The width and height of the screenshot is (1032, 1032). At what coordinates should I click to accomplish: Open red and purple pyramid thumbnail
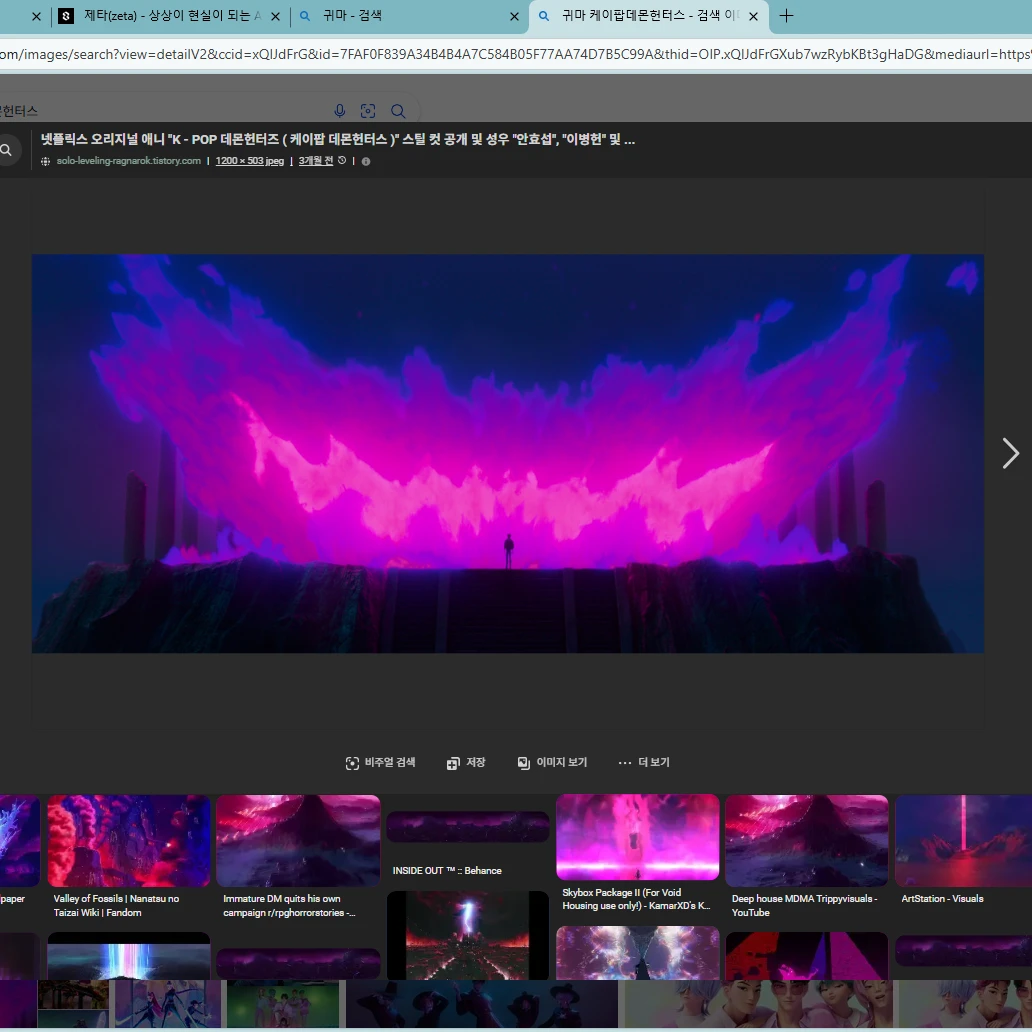tap(806, 956)
